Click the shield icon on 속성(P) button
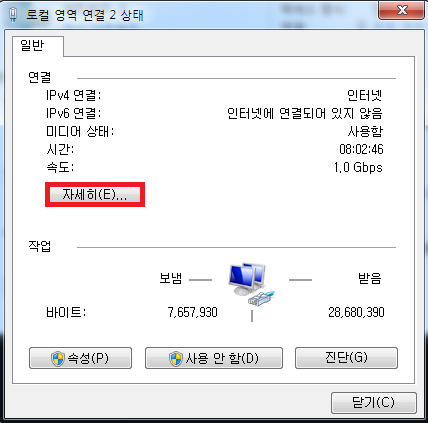 pyautogui.click(x=58, y=359)
